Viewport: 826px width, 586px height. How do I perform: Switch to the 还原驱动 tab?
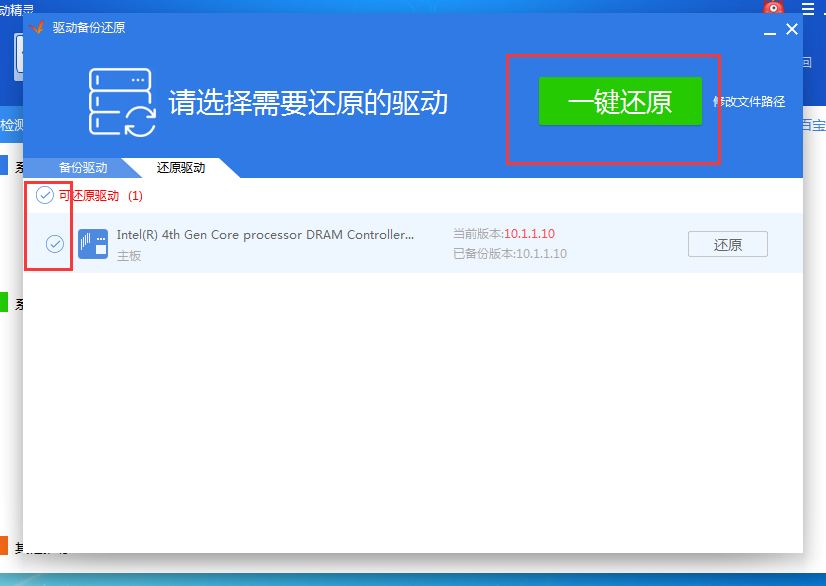(180, 167)
